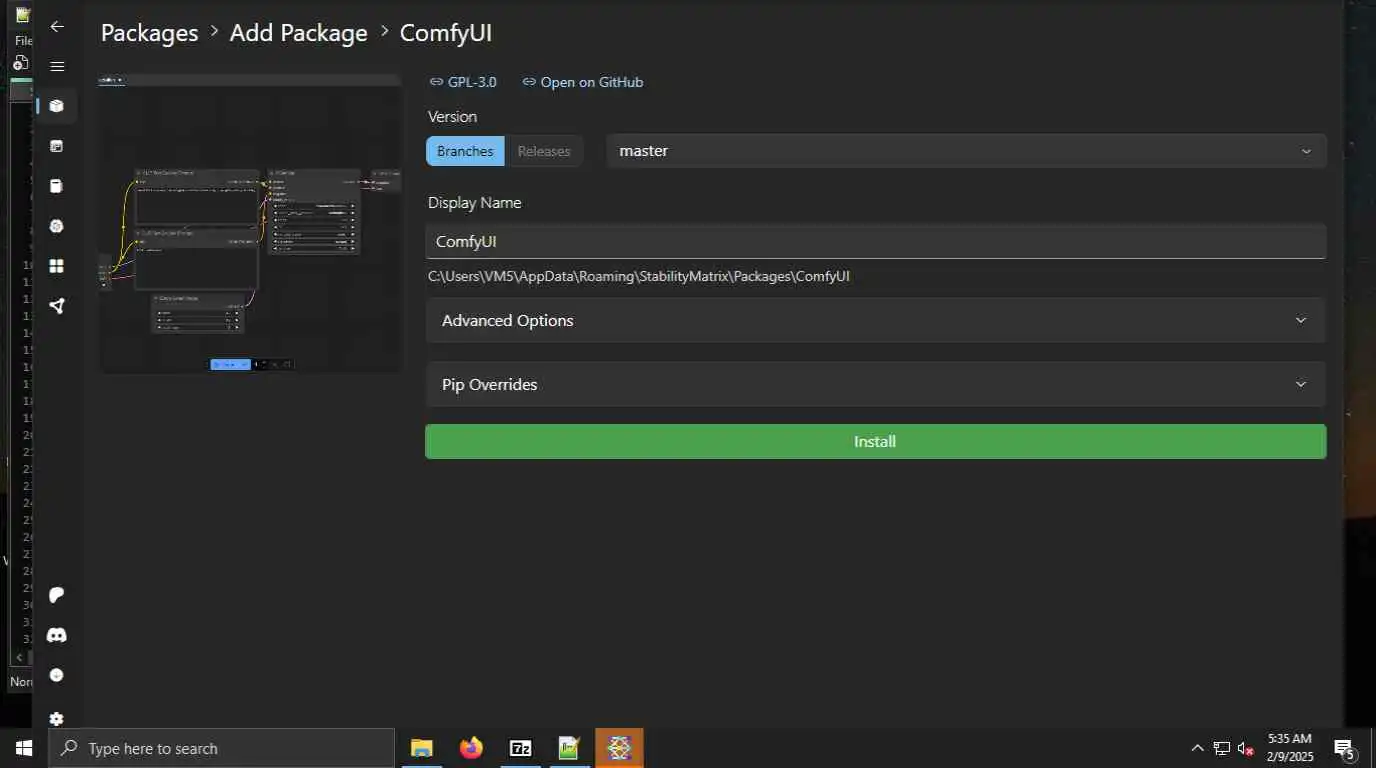Image resolution: width=1376 pixels, height=768 pixels.
Task: Click the Pip Overrides chevron arrow
Action: pos(1301,384)
